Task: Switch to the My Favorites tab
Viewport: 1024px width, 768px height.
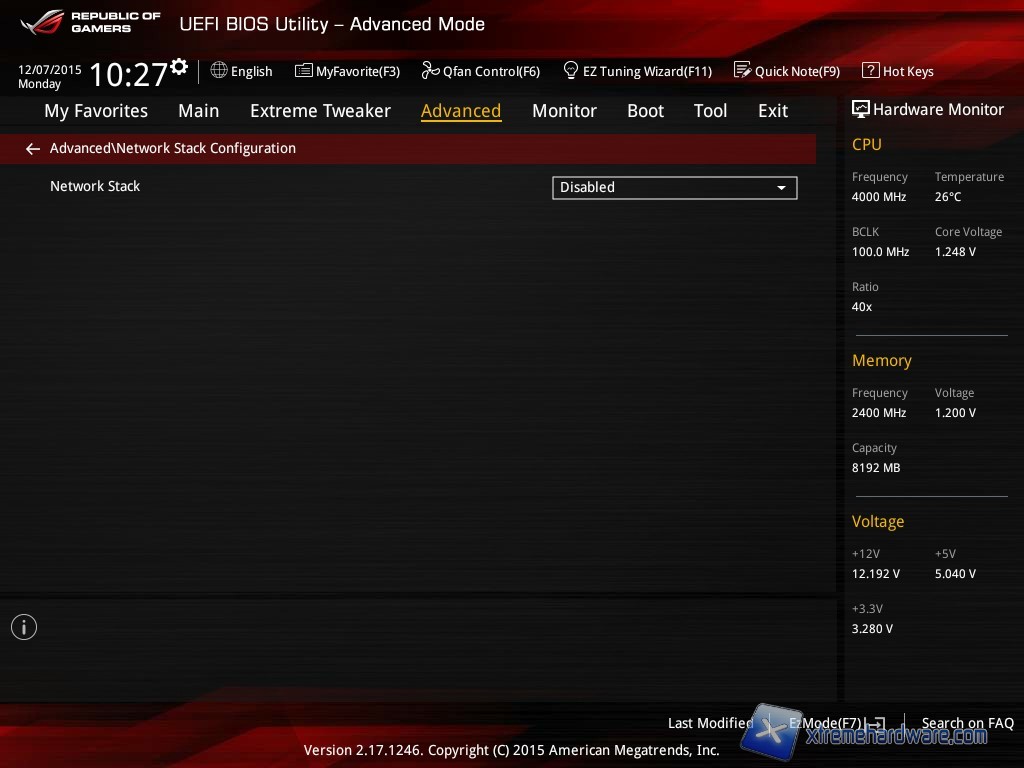Action: pyautogui.click(x=96, y=111)
